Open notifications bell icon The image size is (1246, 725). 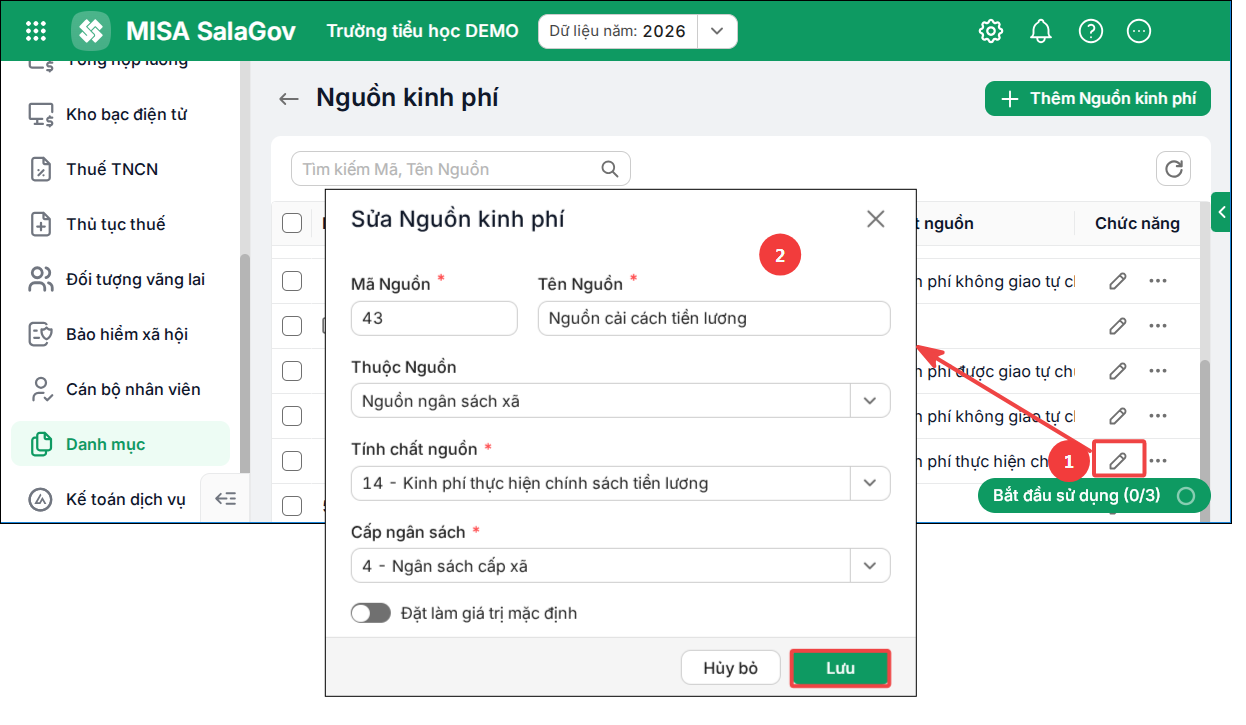coord(1041,31)
